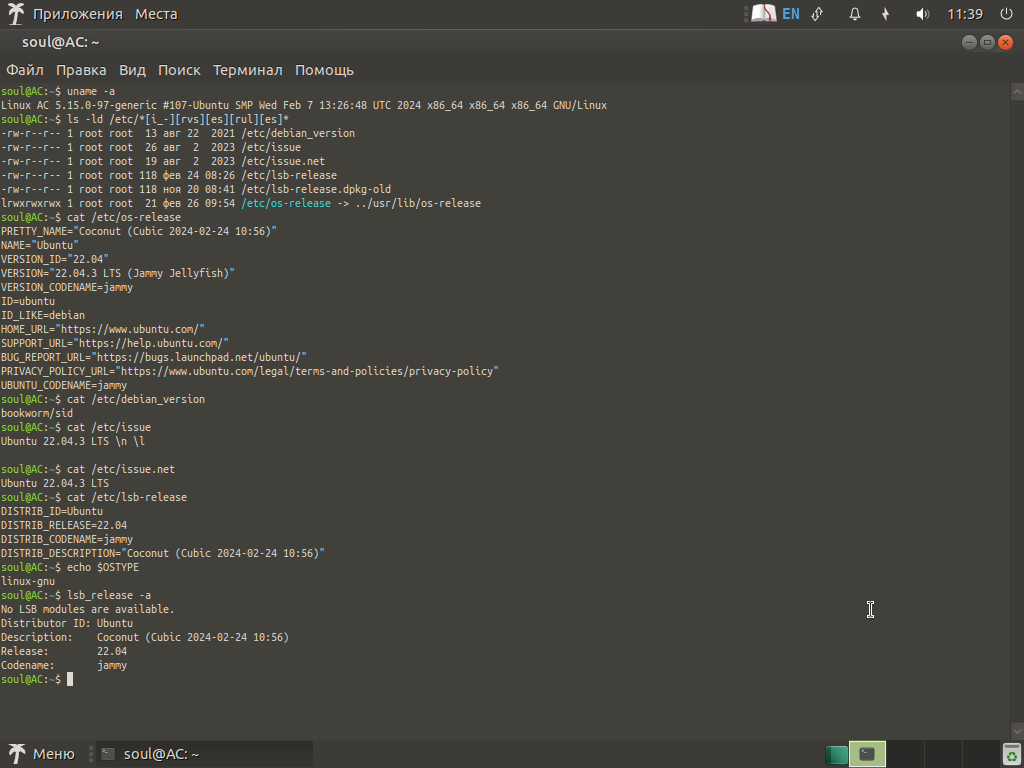This screenshot has height=768, width=1024.
Task: Click the empty prompt with the cursor block
Action: 37,679
